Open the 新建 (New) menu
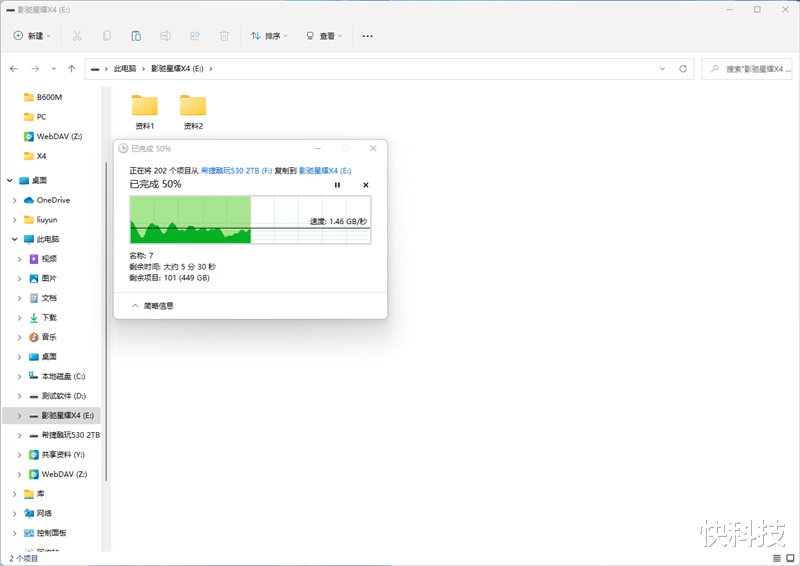 pyautogui.click(x=32, y=36)
